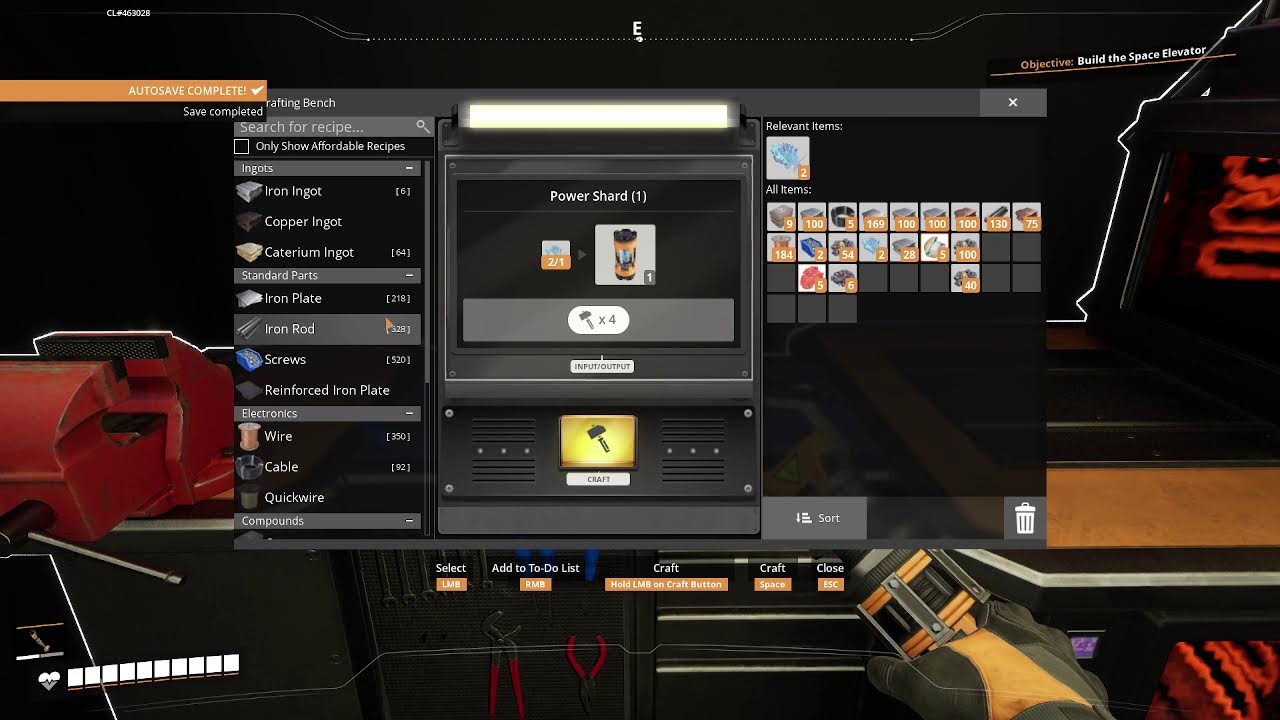Collapse the Compounds category

tap(409, 520)
